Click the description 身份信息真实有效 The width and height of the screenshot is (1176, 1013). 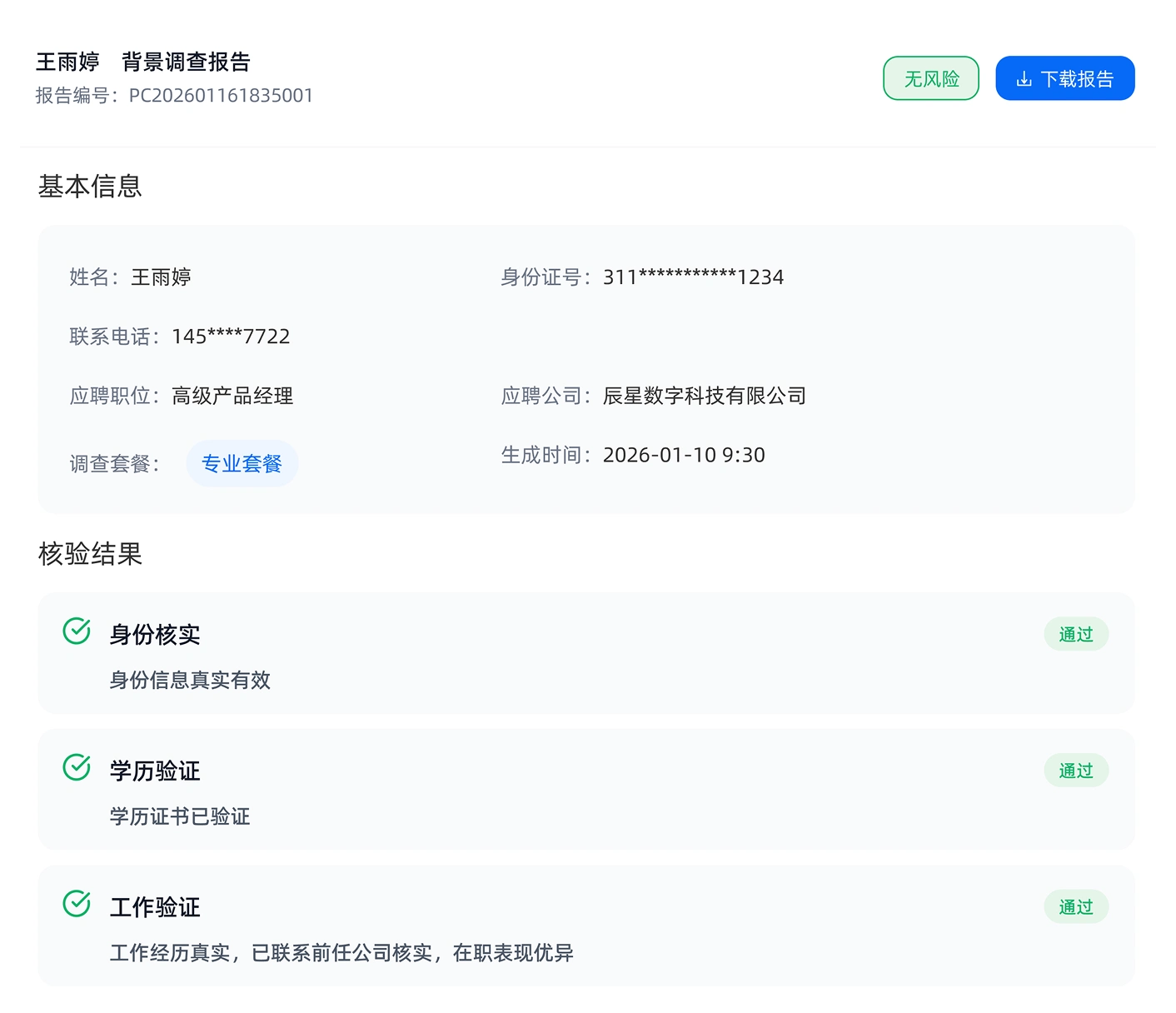190,680
